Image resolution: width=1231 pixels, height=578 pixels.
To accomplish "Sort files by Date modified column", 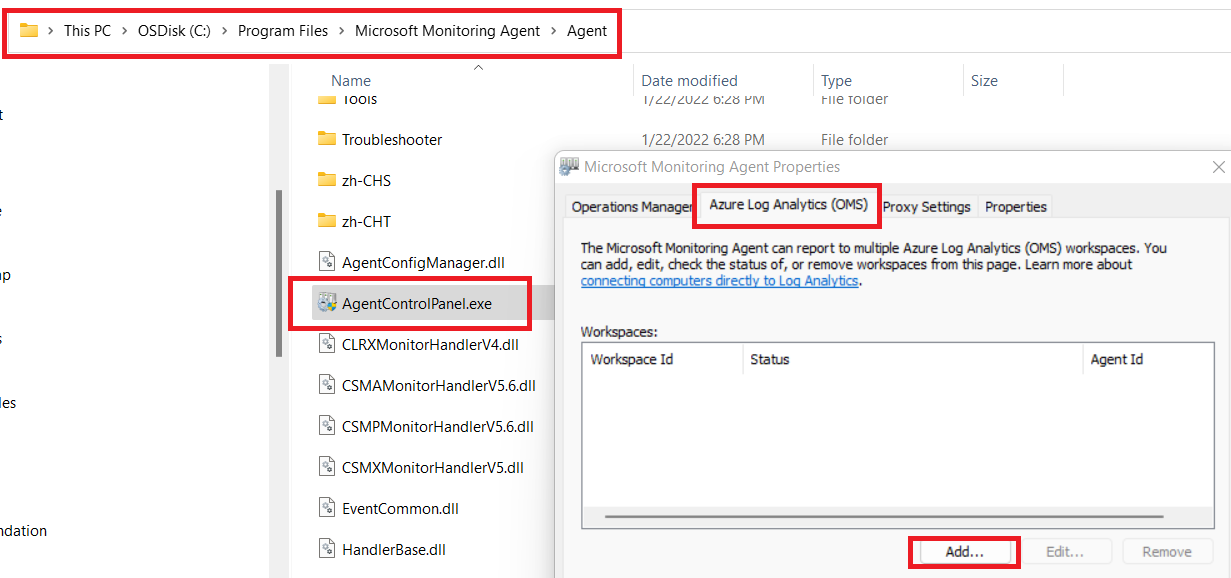I will point(689,81).
